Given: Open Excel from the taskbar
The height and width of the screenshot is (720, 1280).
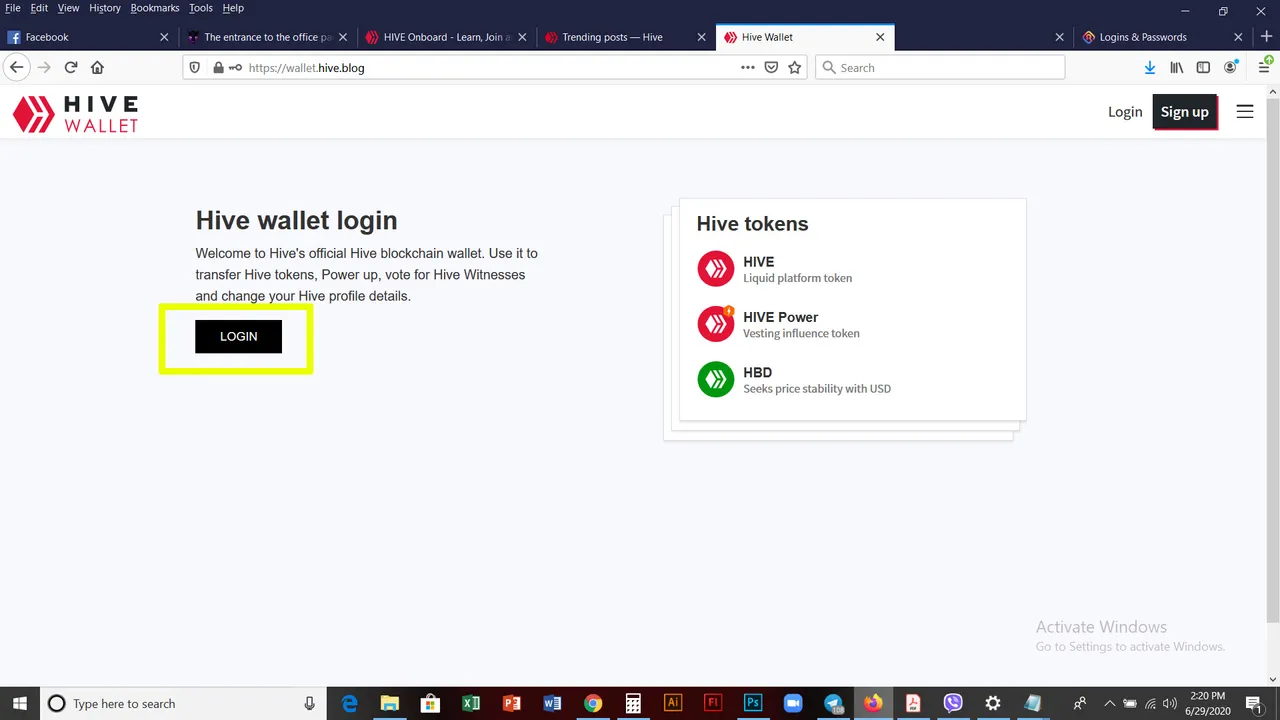Looking at the screenshot, I should click(x=471, y=704).
